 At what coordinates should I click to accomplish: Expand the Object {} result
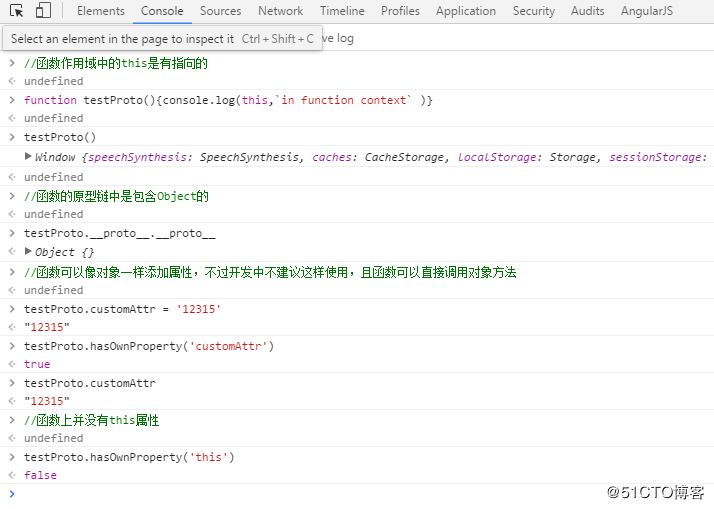click(28, 252)
